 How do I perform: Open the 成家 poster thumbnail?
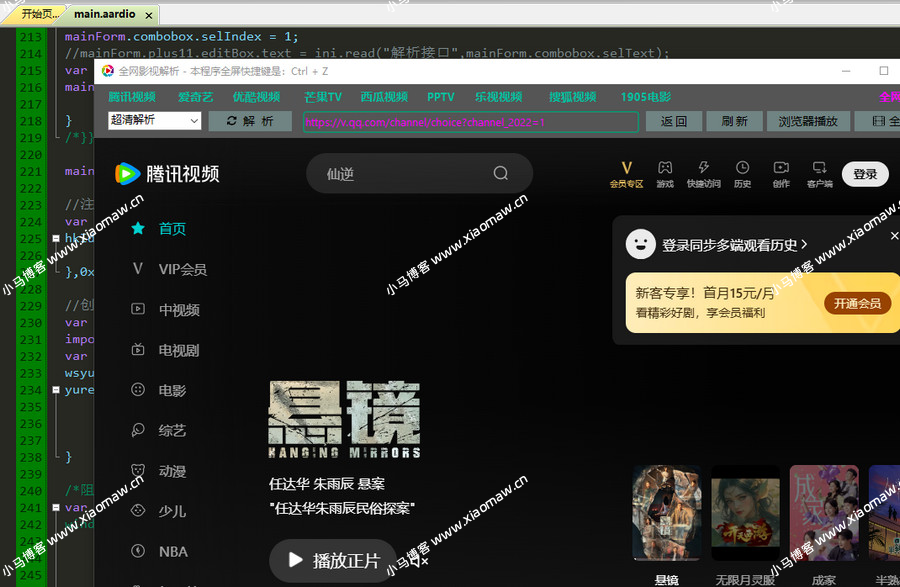point(824,512)
